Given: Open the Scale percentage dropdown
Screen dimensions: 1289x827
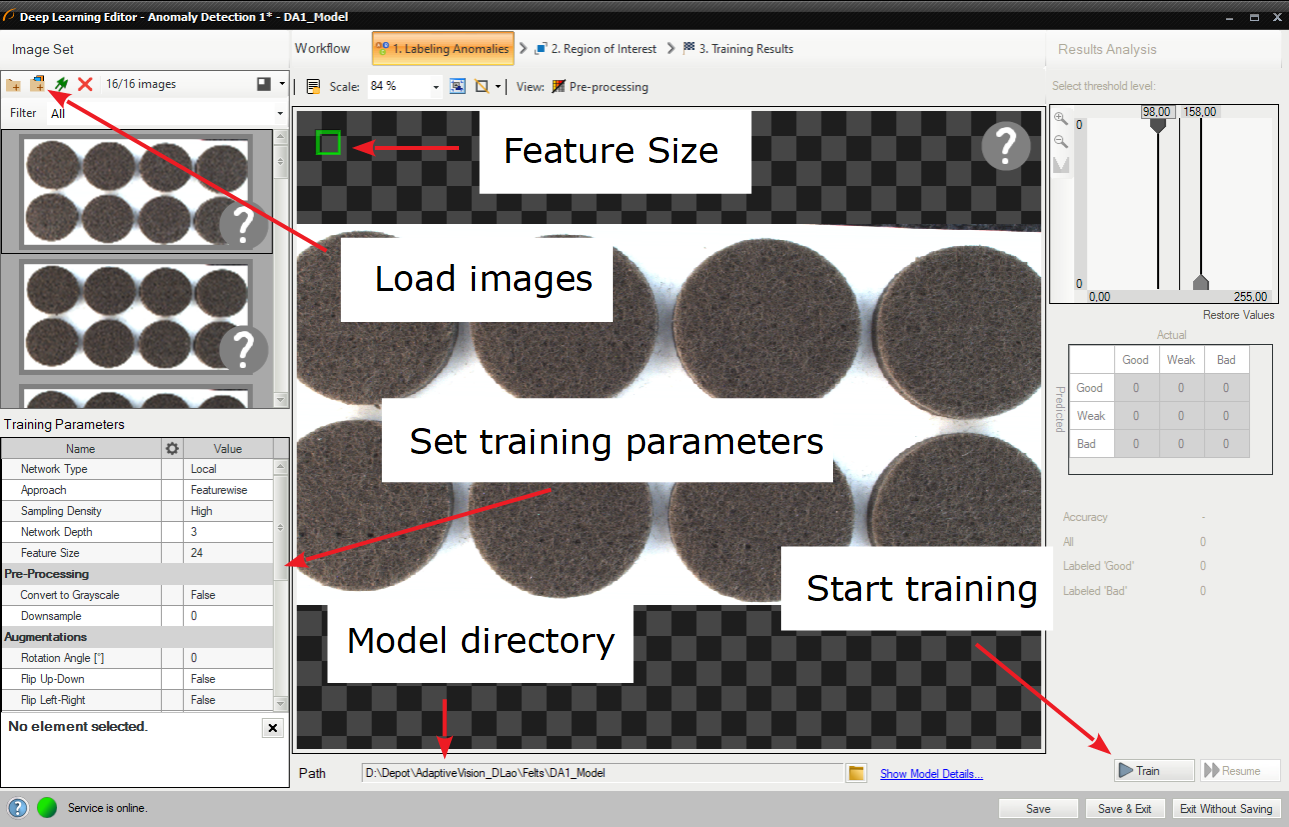Looking at the screenshot, I should (436, 87).
